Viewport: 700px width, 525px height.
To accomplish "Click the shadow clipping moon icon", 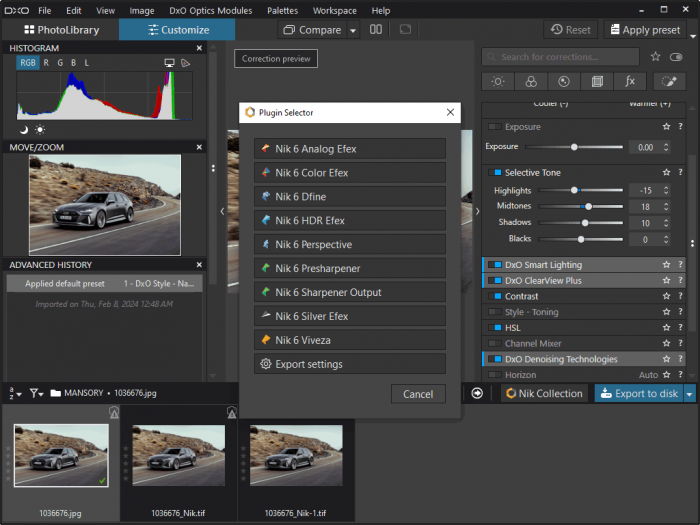I will click(24, 130).
